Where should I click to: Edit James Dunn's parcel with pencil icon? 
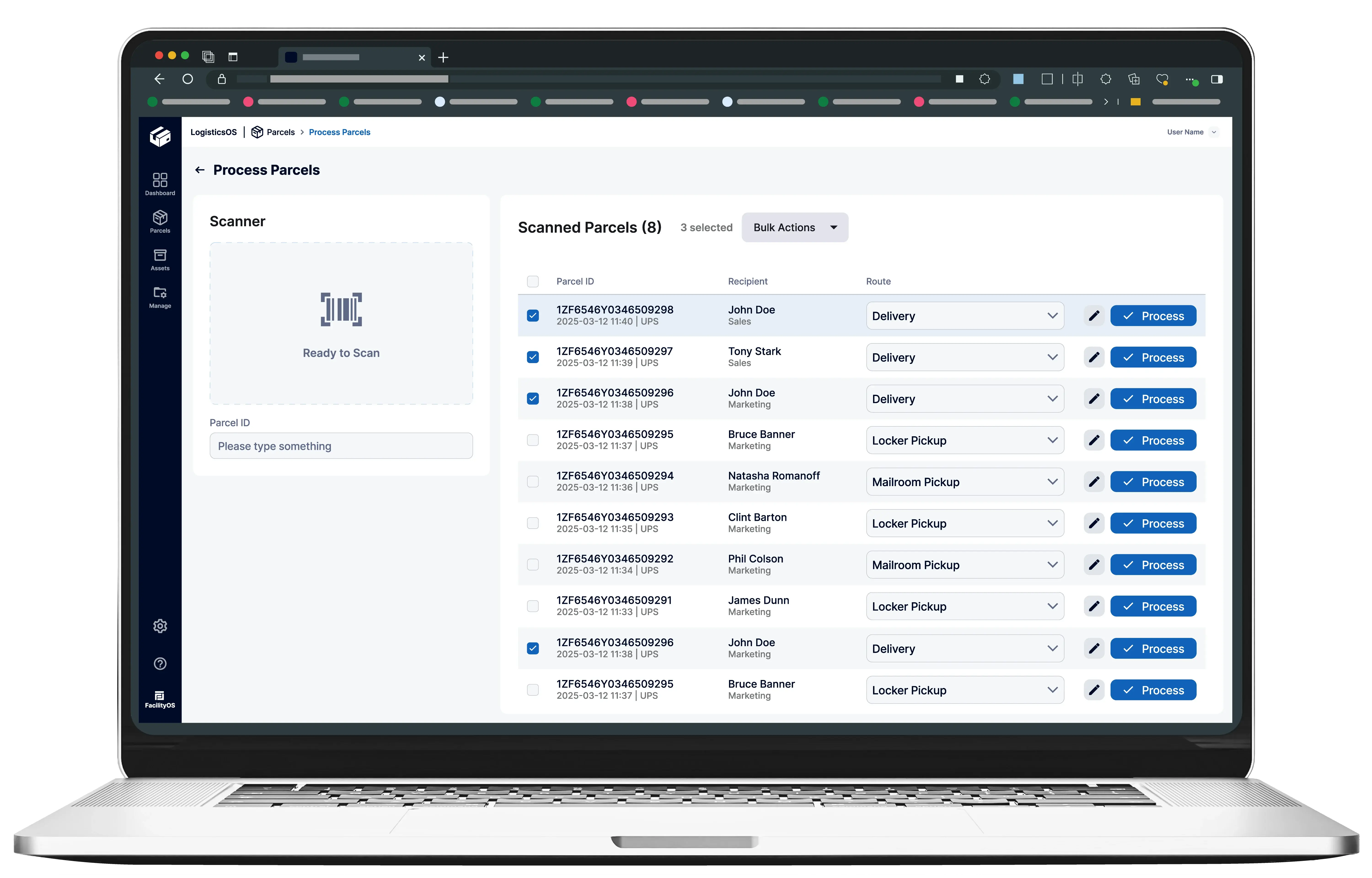pyautogui.click(x=1094, y=607)
